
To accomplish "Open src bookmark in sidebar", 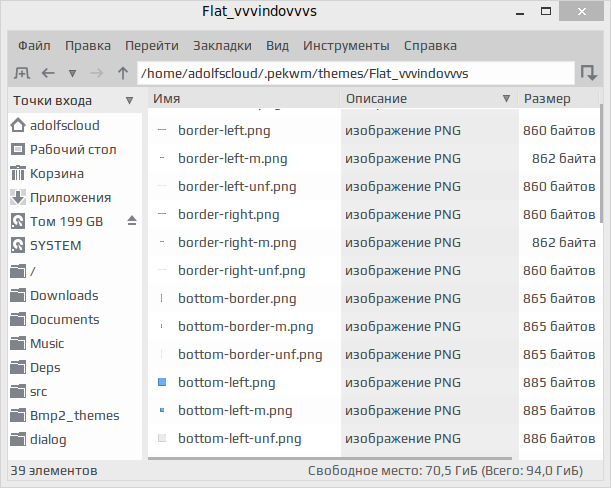I will (x=75, y=392).
